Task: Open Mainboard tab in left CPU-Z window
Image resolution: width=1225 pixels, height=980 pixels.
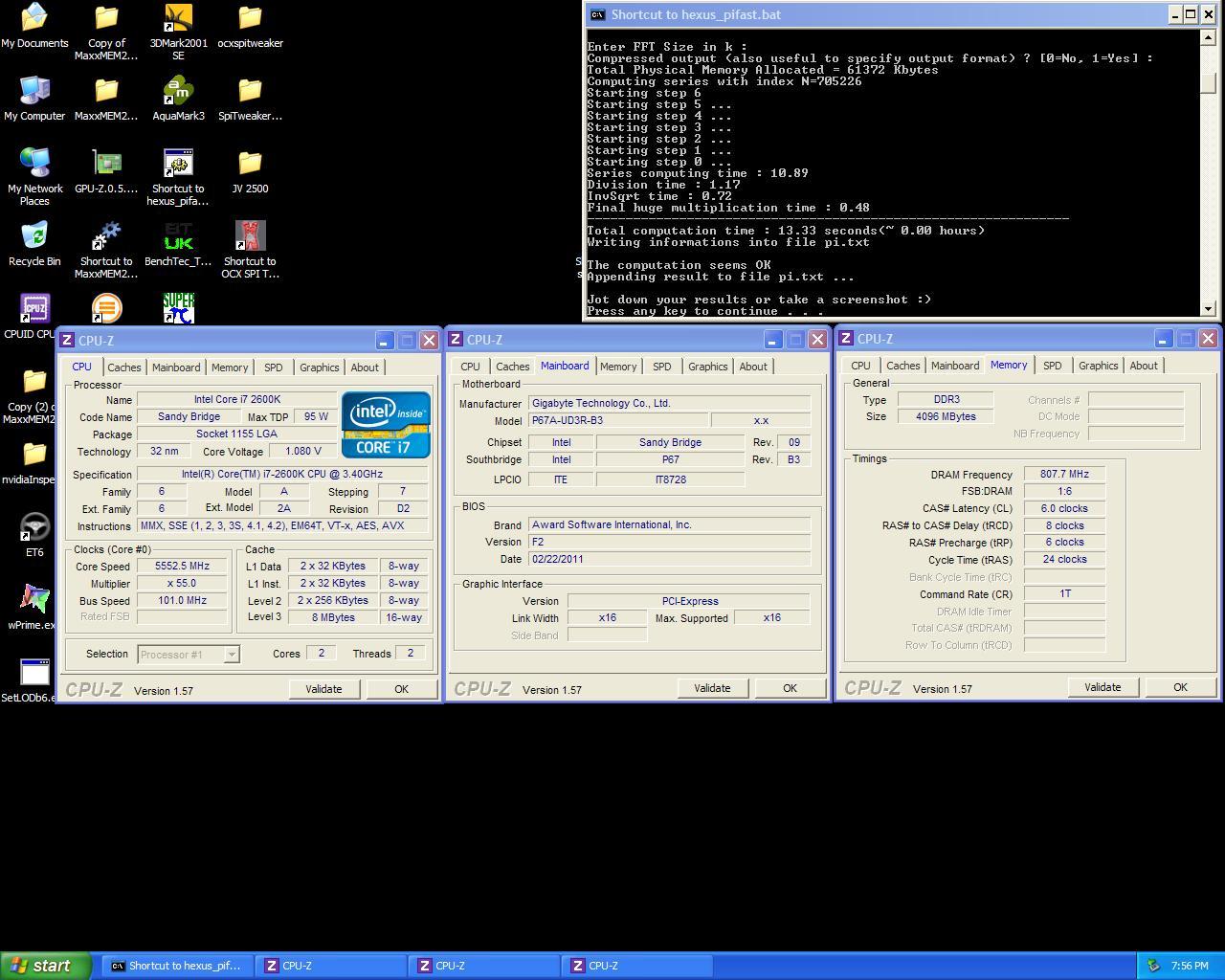Action: [176, 367]
